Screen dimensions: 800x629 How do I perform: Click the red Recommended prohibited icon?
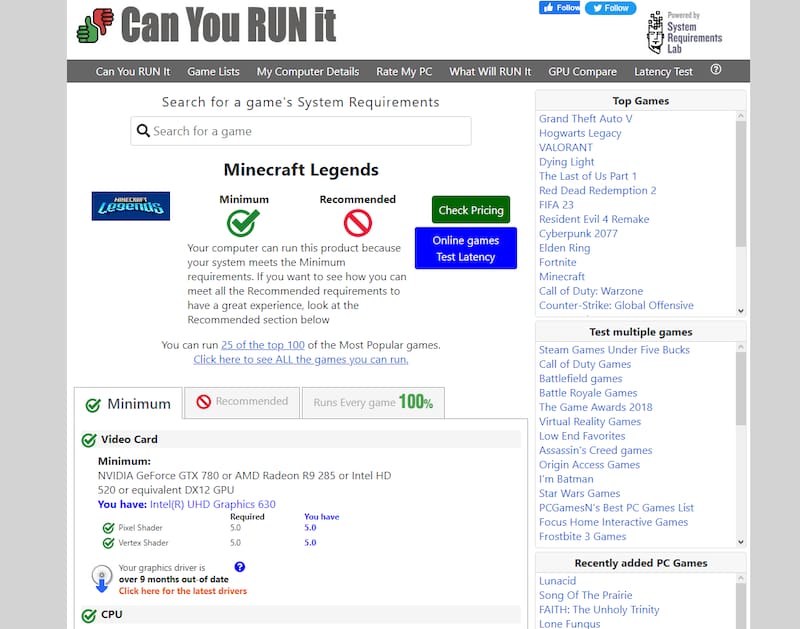coord(357,222)
